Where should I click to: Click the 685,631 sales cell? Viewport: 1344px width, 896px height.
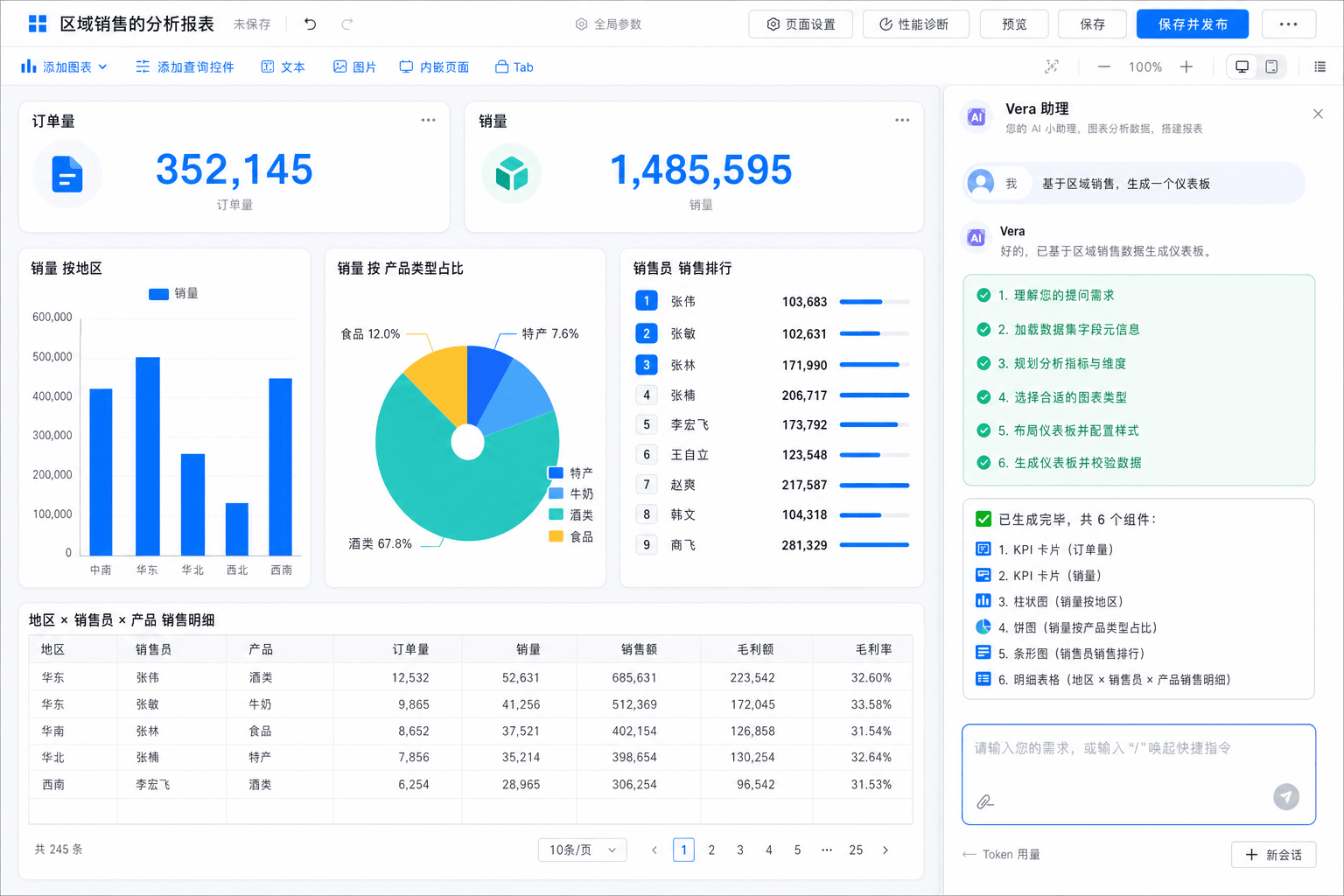tap(634, 677)
